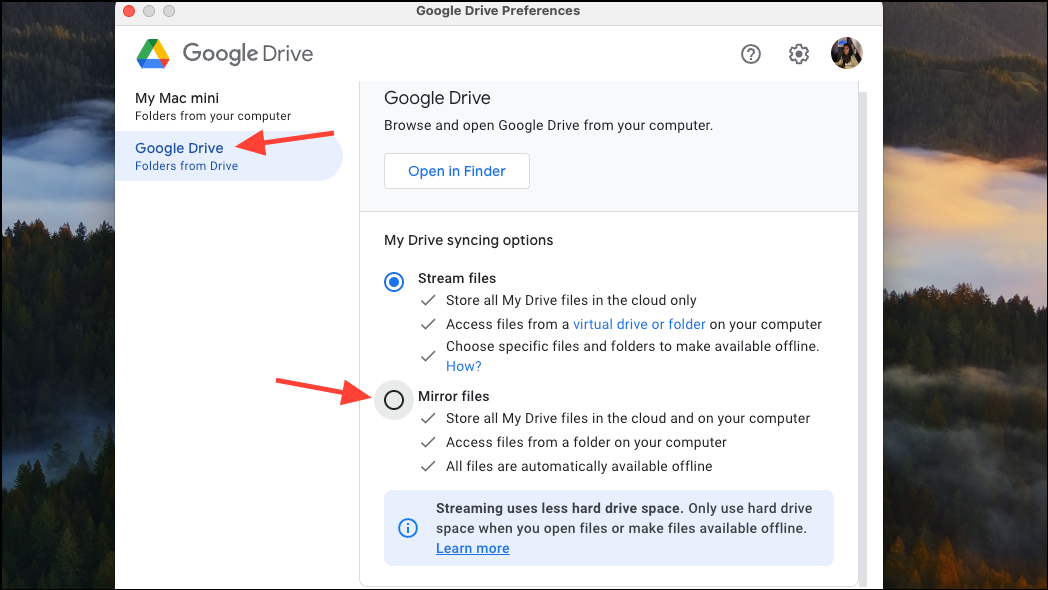Click 'Access files from a folder on your computer'

[586, 442]
